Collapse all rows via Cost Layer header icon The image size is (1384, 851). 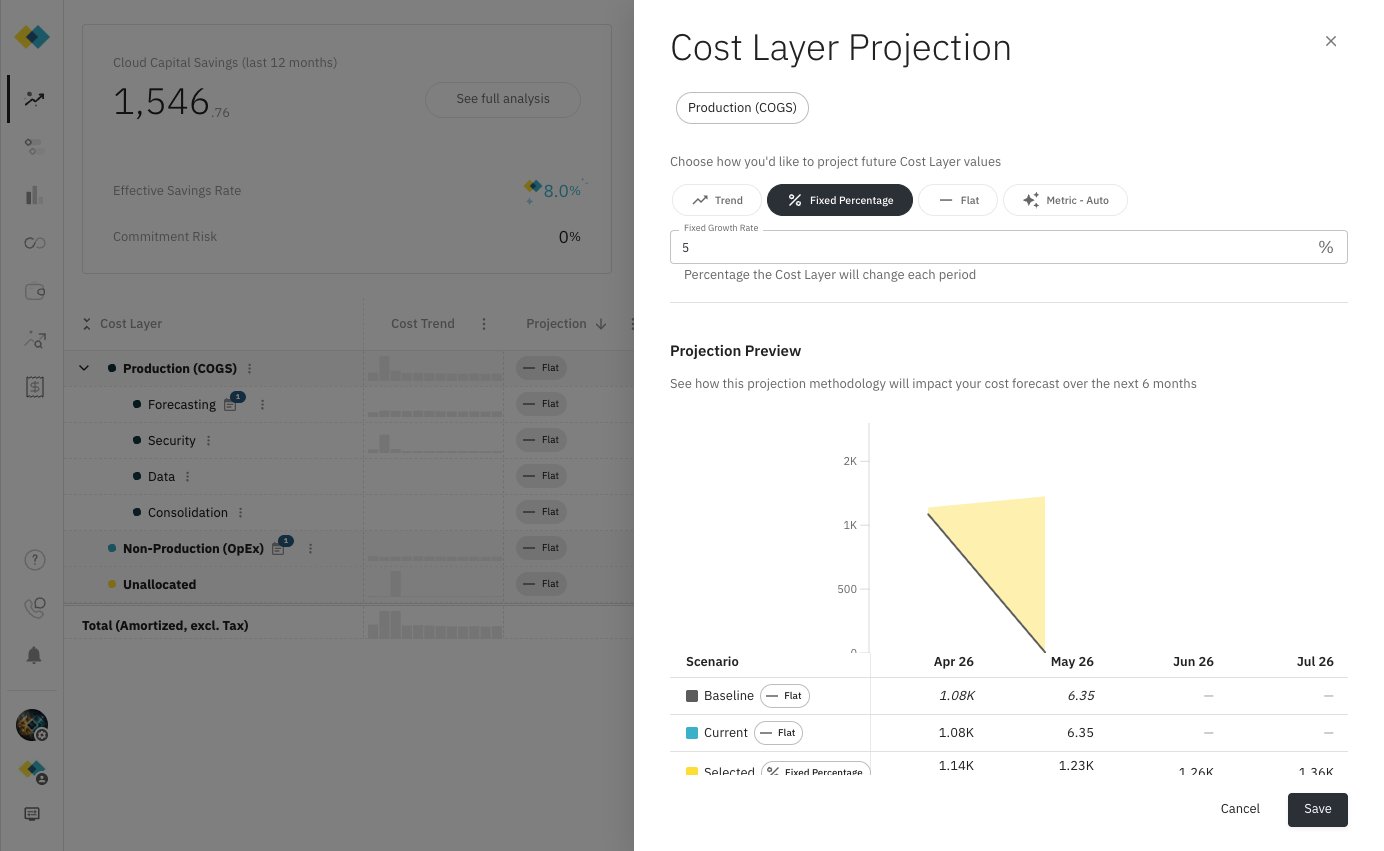(x=87, y=324)
